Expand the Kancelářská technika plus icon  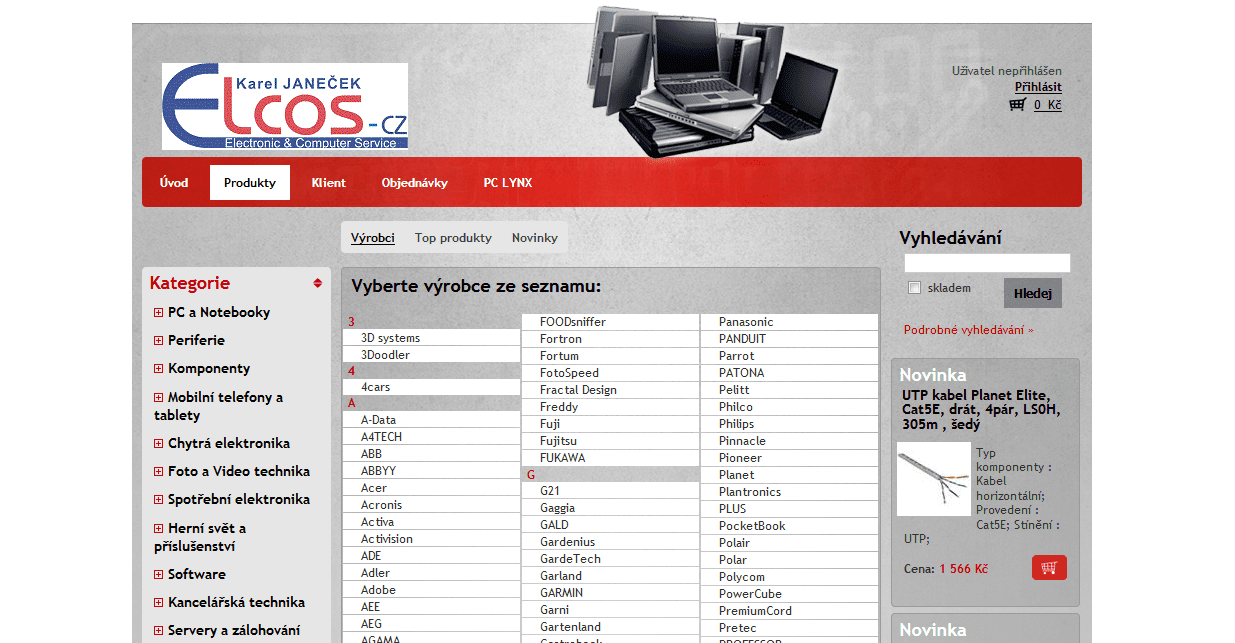(x=158, y=602)
